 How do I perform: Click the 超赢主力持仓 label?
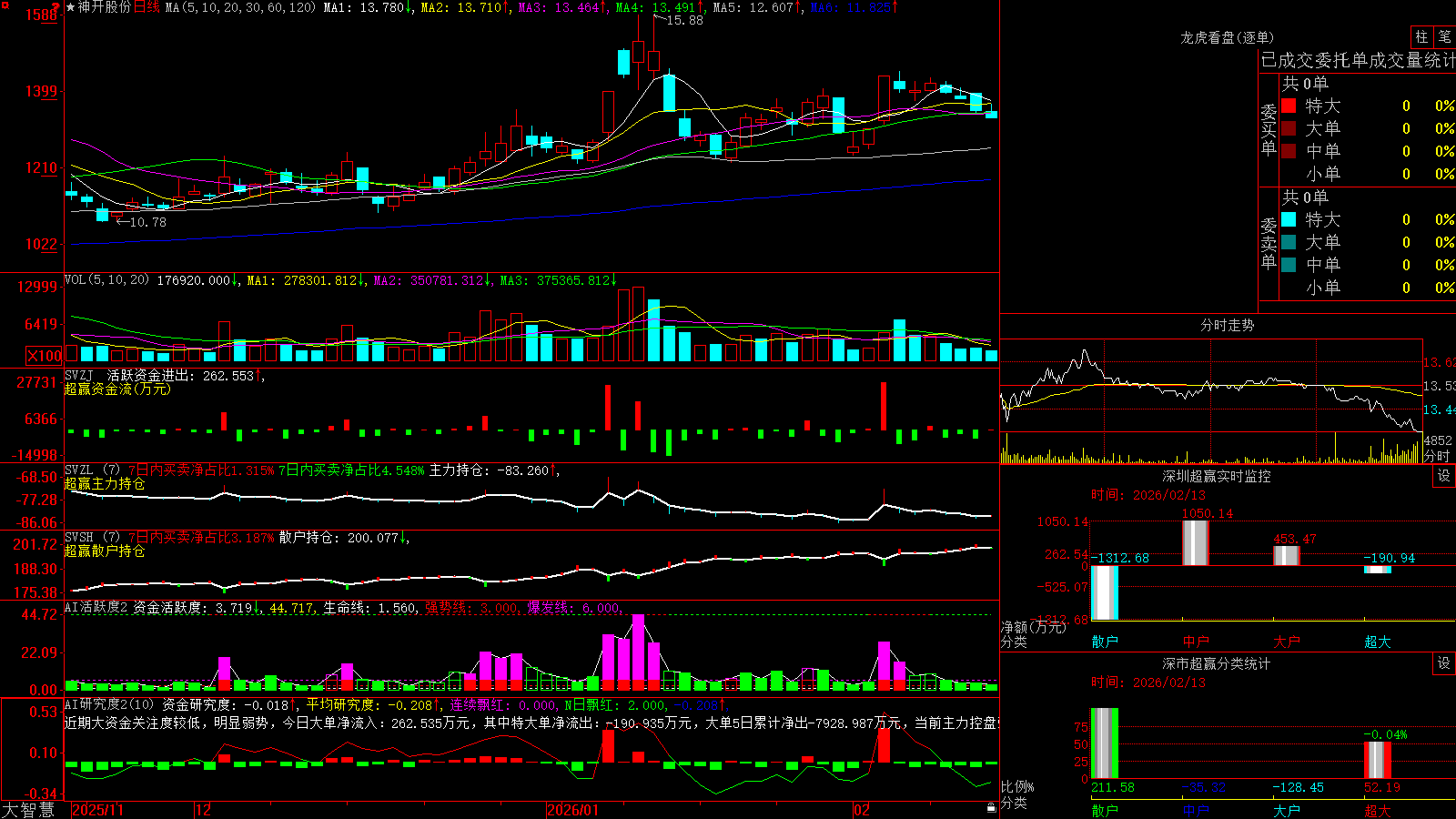[105, 484]
